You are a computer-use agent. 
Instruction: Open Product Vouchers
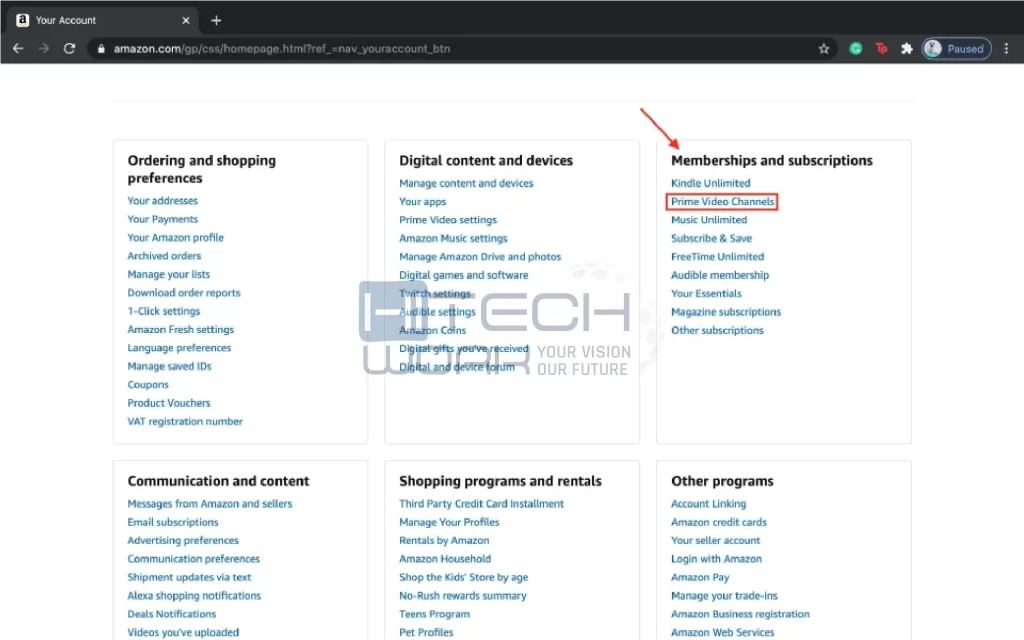(169, 403)
